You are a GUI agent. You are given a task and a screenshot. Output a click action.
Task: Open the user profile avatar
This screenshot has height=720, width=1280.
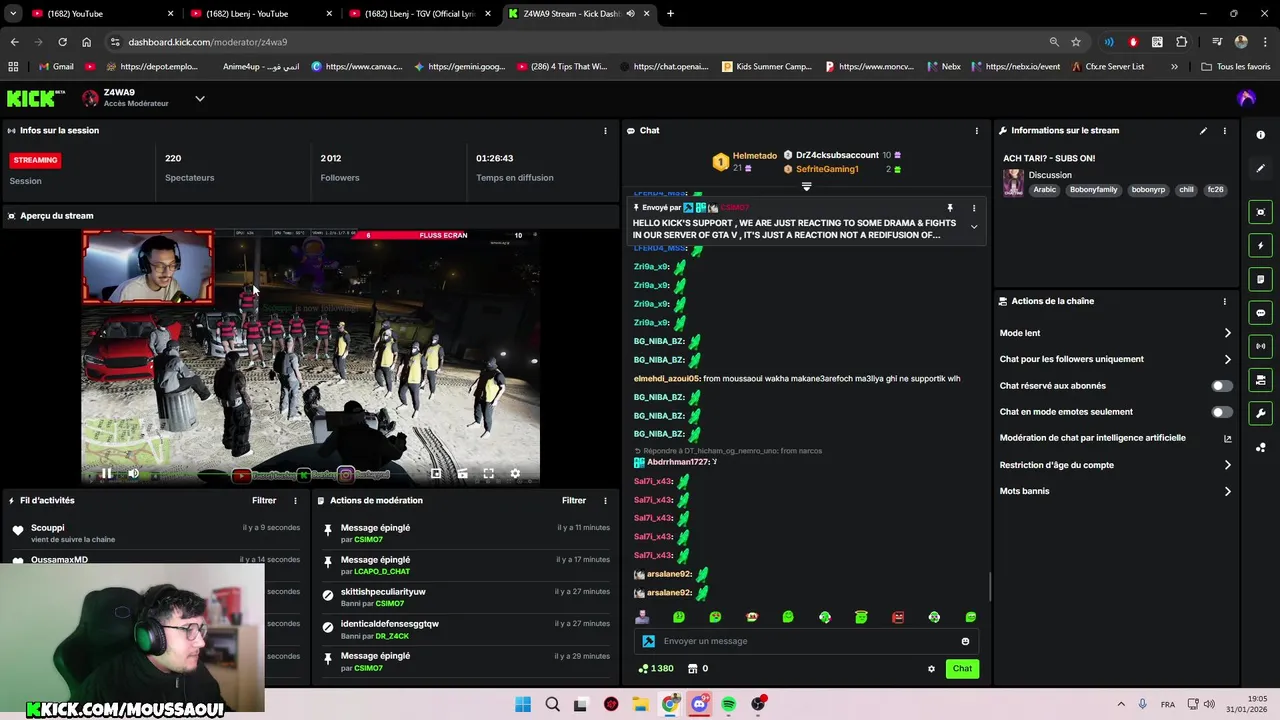point(1246,98)
